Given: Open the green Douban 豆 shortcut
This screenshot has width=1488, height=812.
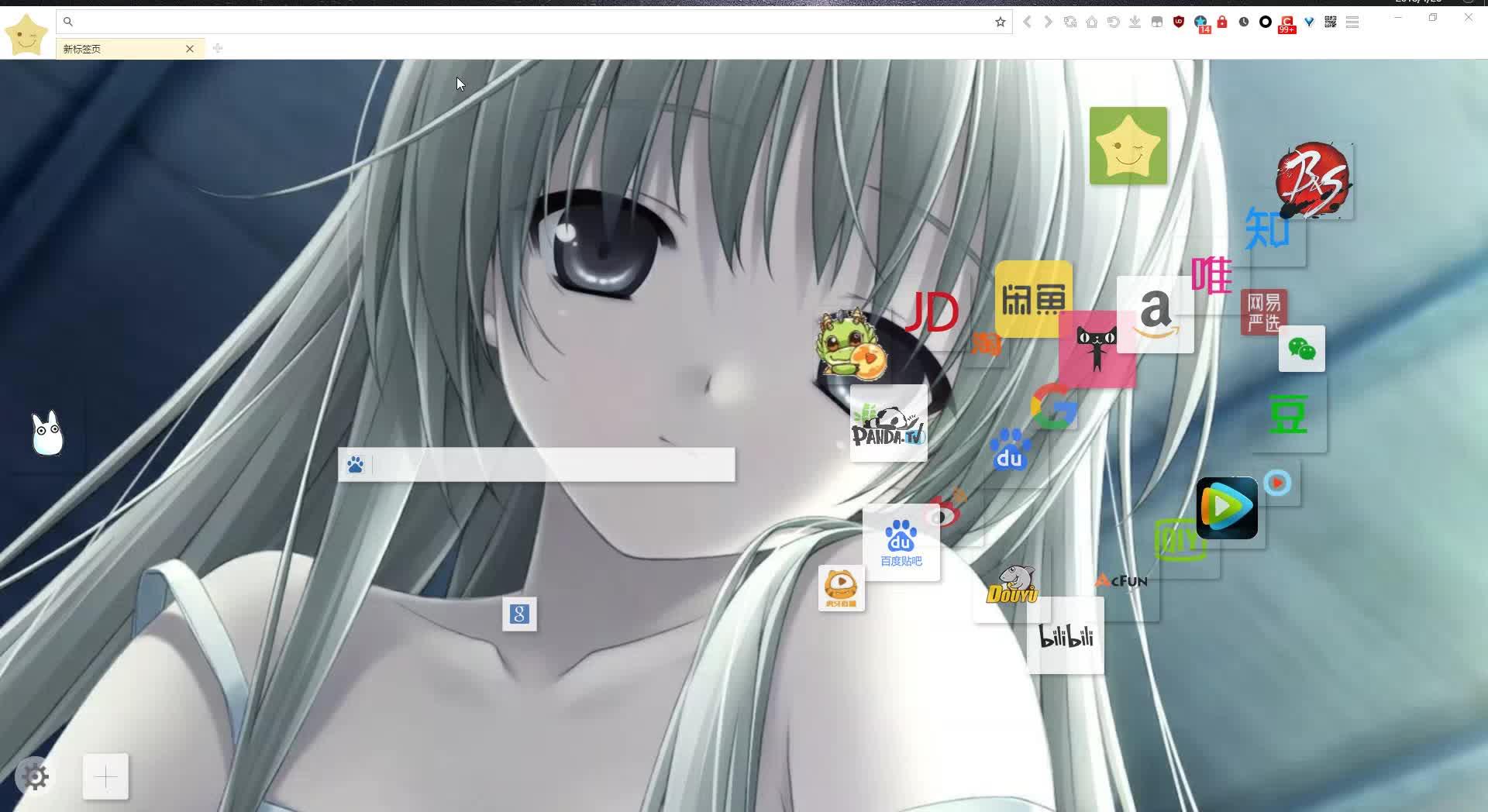Looking at the screenshot, I should [1288, 415].
